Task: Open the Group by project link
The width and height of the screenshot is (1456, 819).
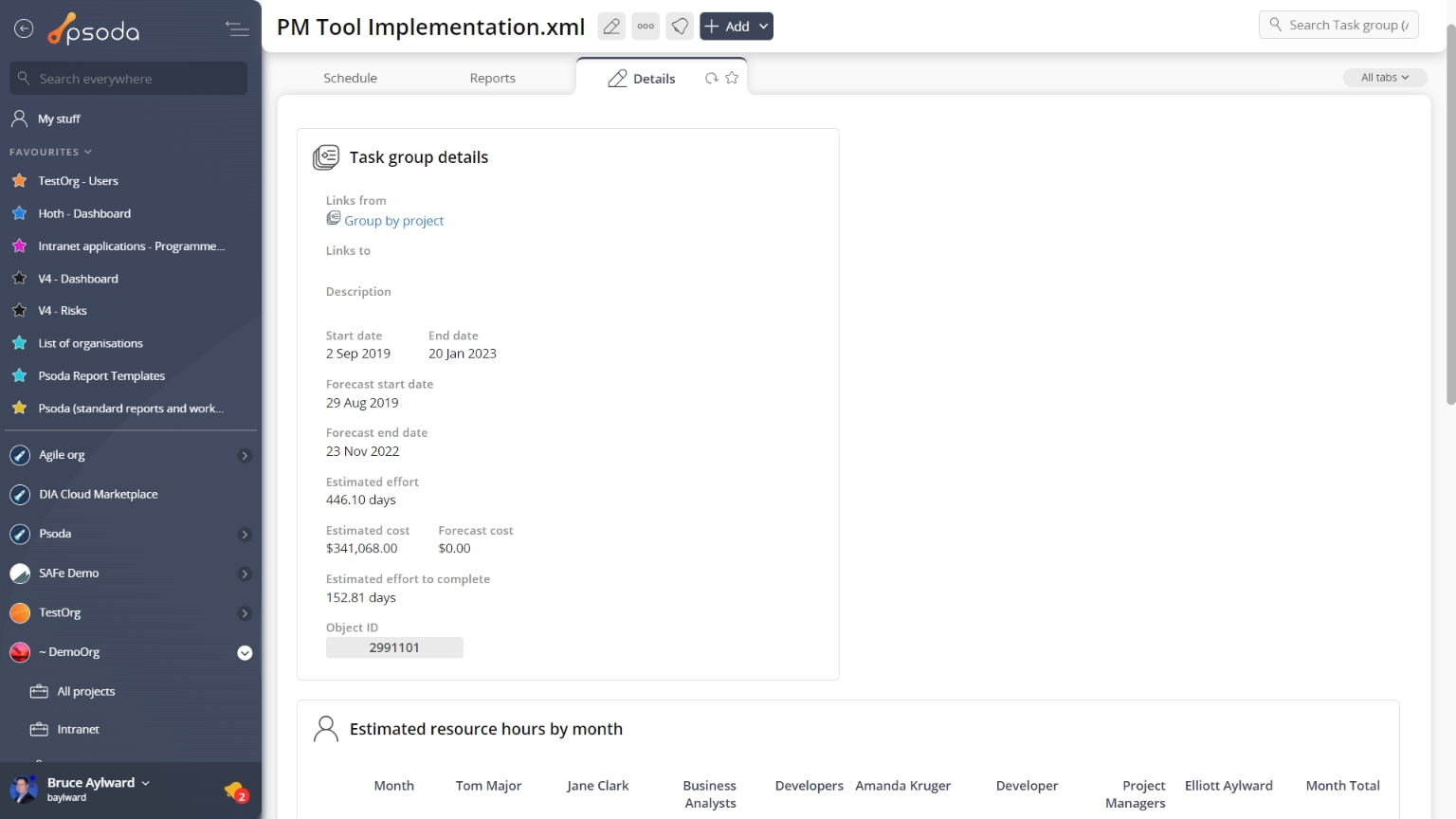Action: click(393, 221)
